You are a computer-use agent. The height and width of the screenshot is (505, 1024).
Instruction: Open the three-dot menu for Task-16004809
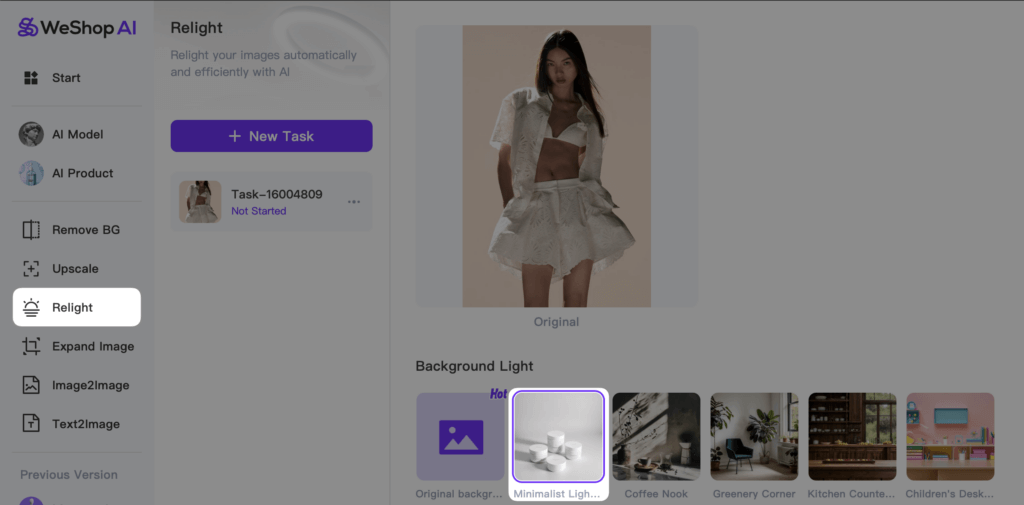(x=354, y=202)
